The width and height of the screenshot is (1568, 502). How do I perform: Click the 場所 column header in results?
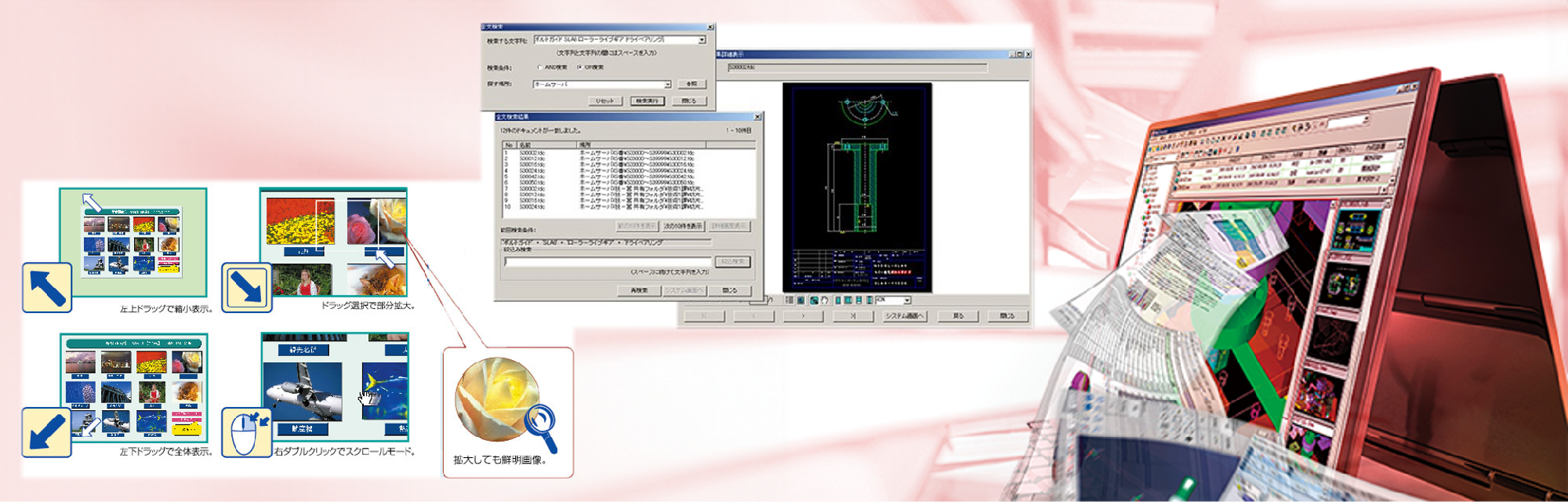tap(641, 145)
